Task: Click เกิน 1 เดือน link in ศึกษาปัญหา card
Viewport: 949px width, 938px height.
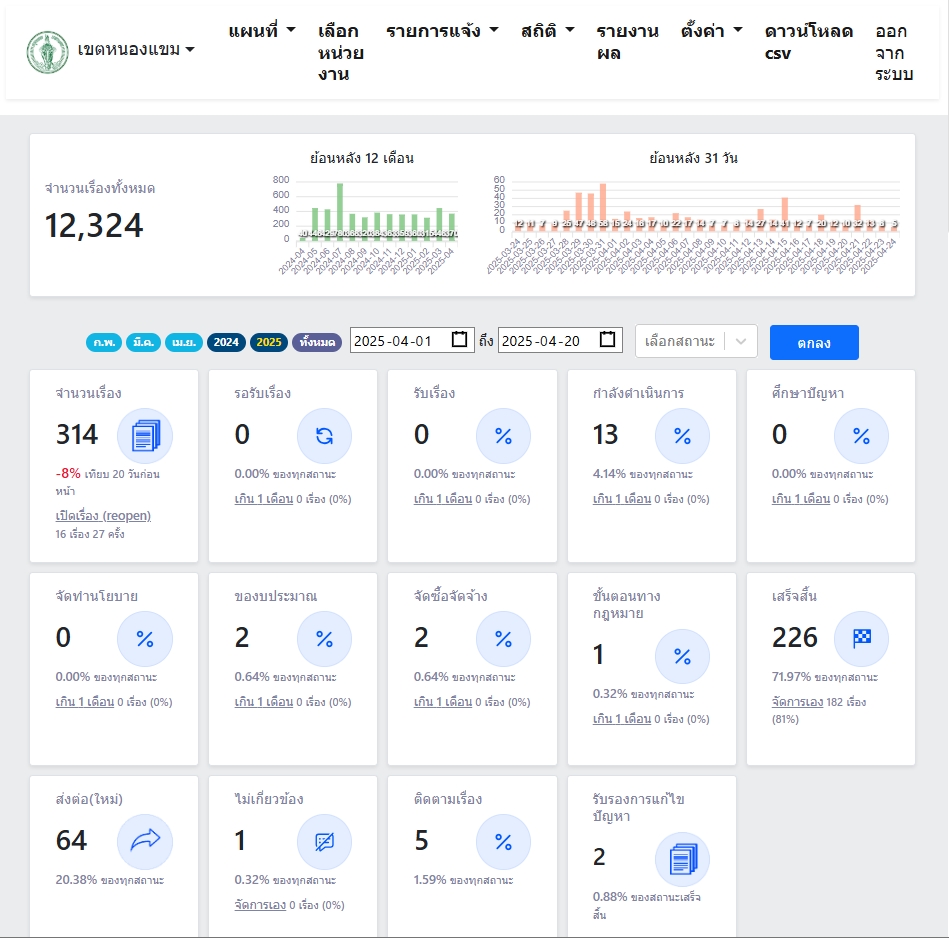Action: point(801,499)
